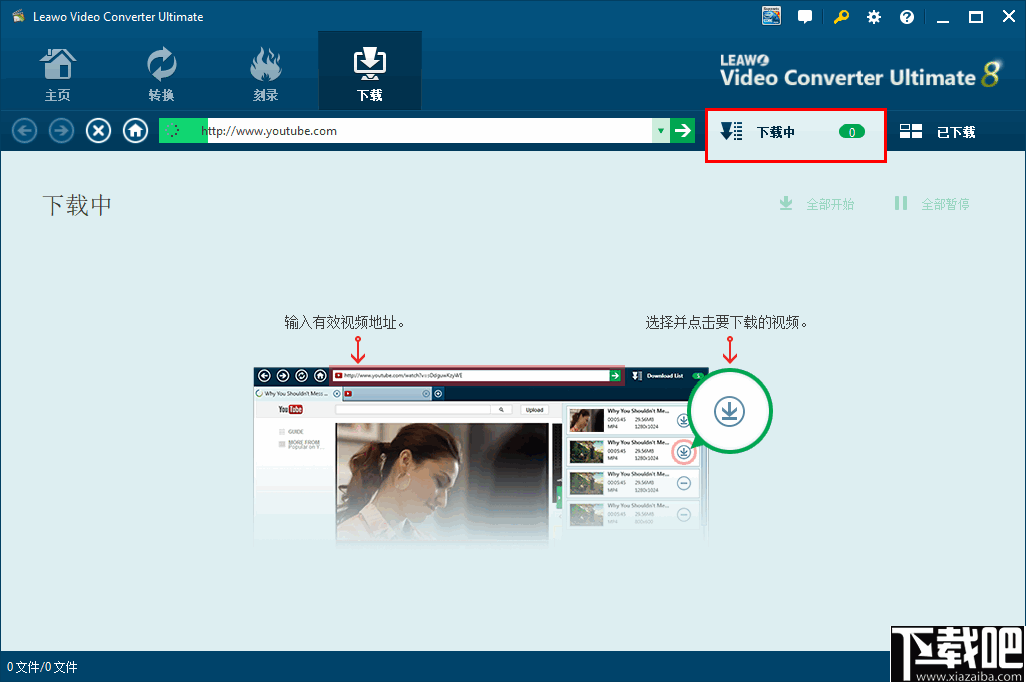This screenshot has height=682, width=1026.
Task: Open help with the question mark icon
Action: pos(907,17)
